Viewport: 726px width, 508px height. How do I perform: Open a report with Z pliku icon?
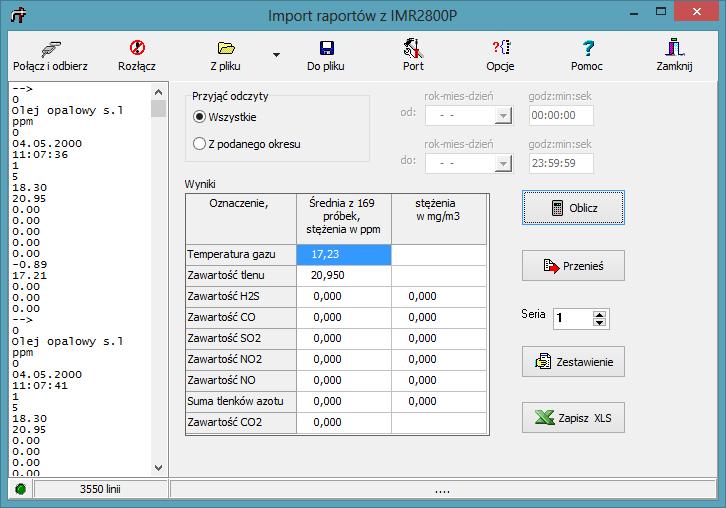[226, 48]
